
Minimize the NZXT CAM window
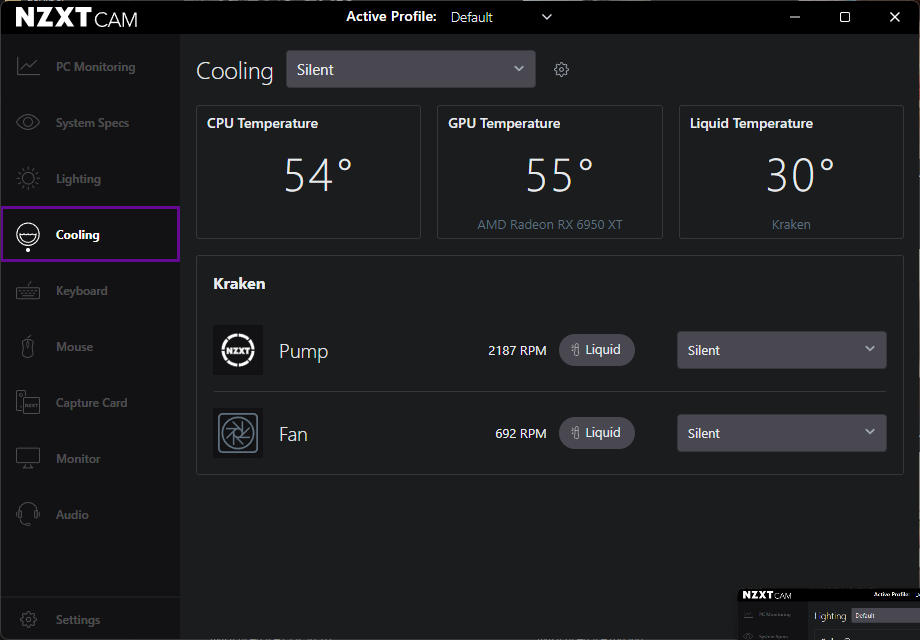pyautogui.click(x=795, y=17)
